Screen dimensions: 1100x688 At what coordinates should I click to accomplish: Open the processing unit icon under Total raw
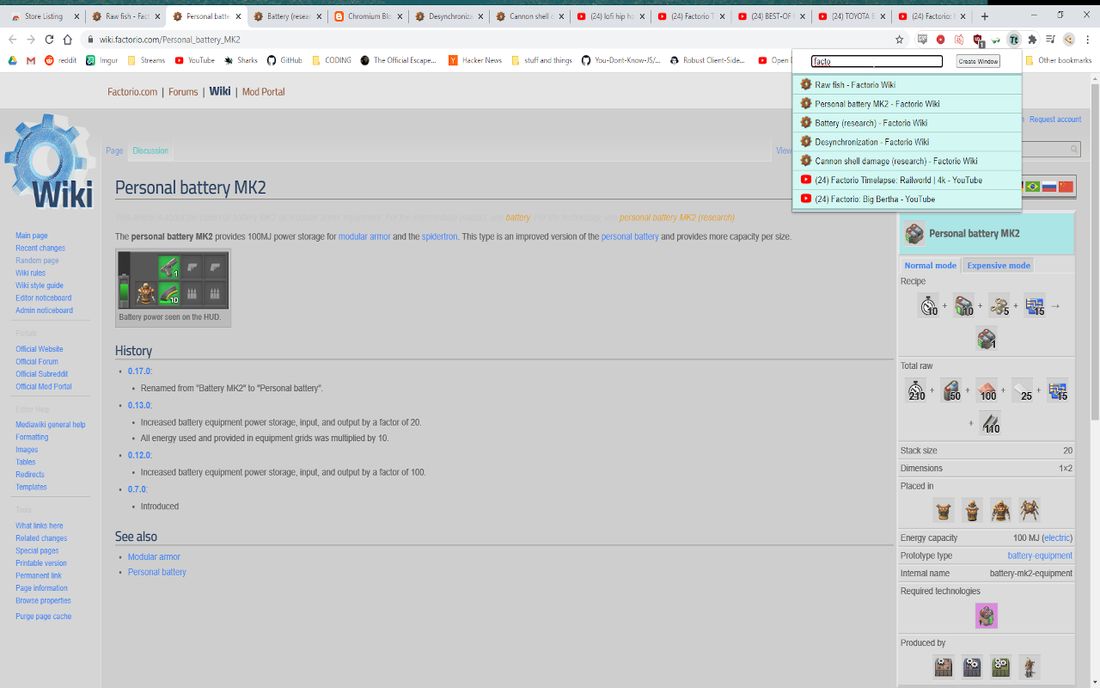[1057, 390]
